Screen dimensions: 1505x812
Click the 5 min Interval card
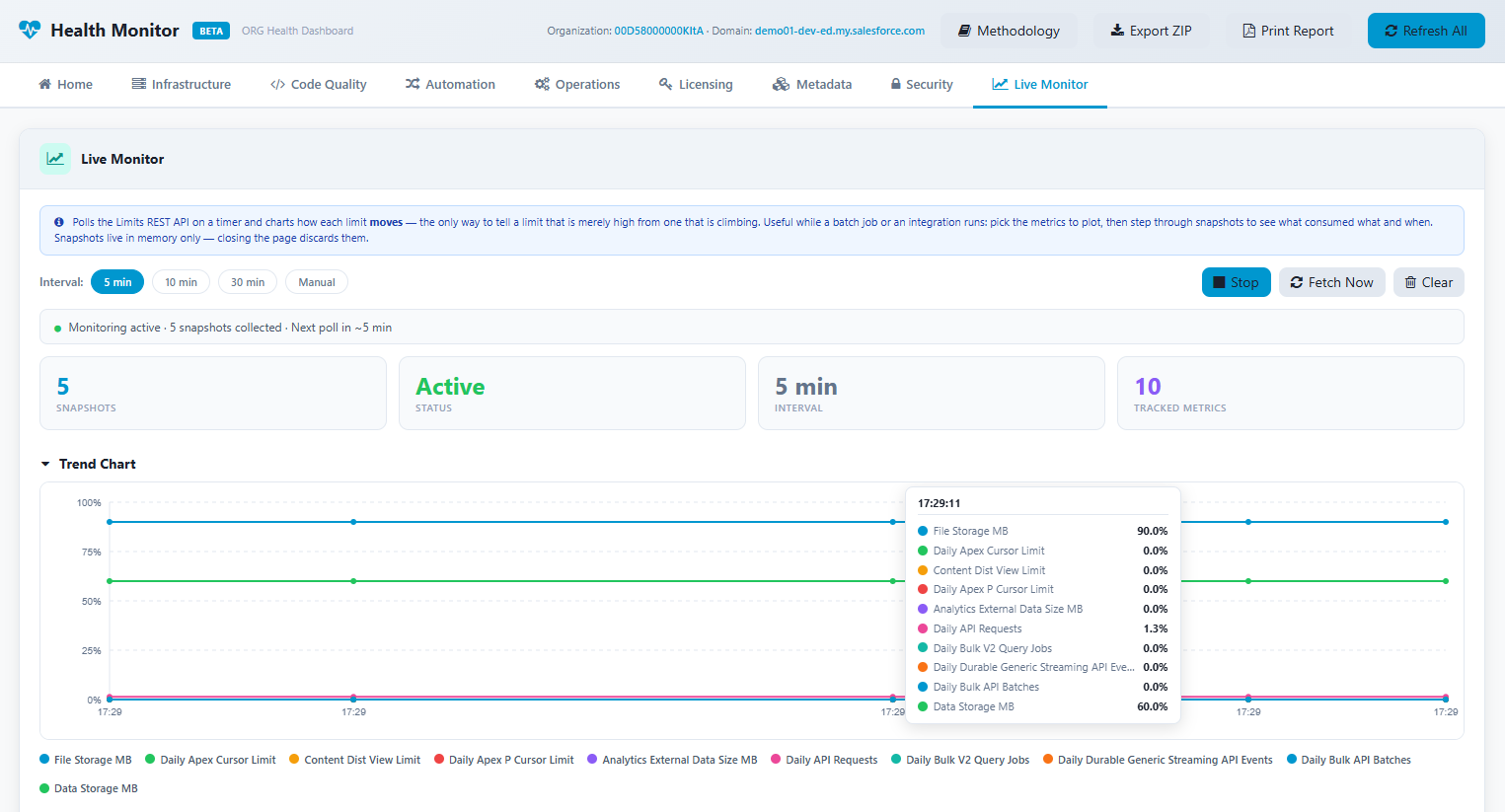pos(932,393)
